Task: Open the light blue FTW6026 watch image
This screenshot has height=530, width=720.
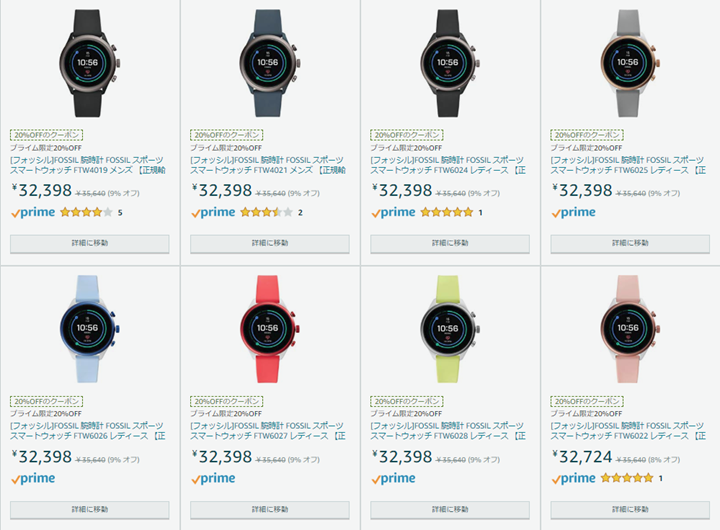Action: click(x=89, y=329)
